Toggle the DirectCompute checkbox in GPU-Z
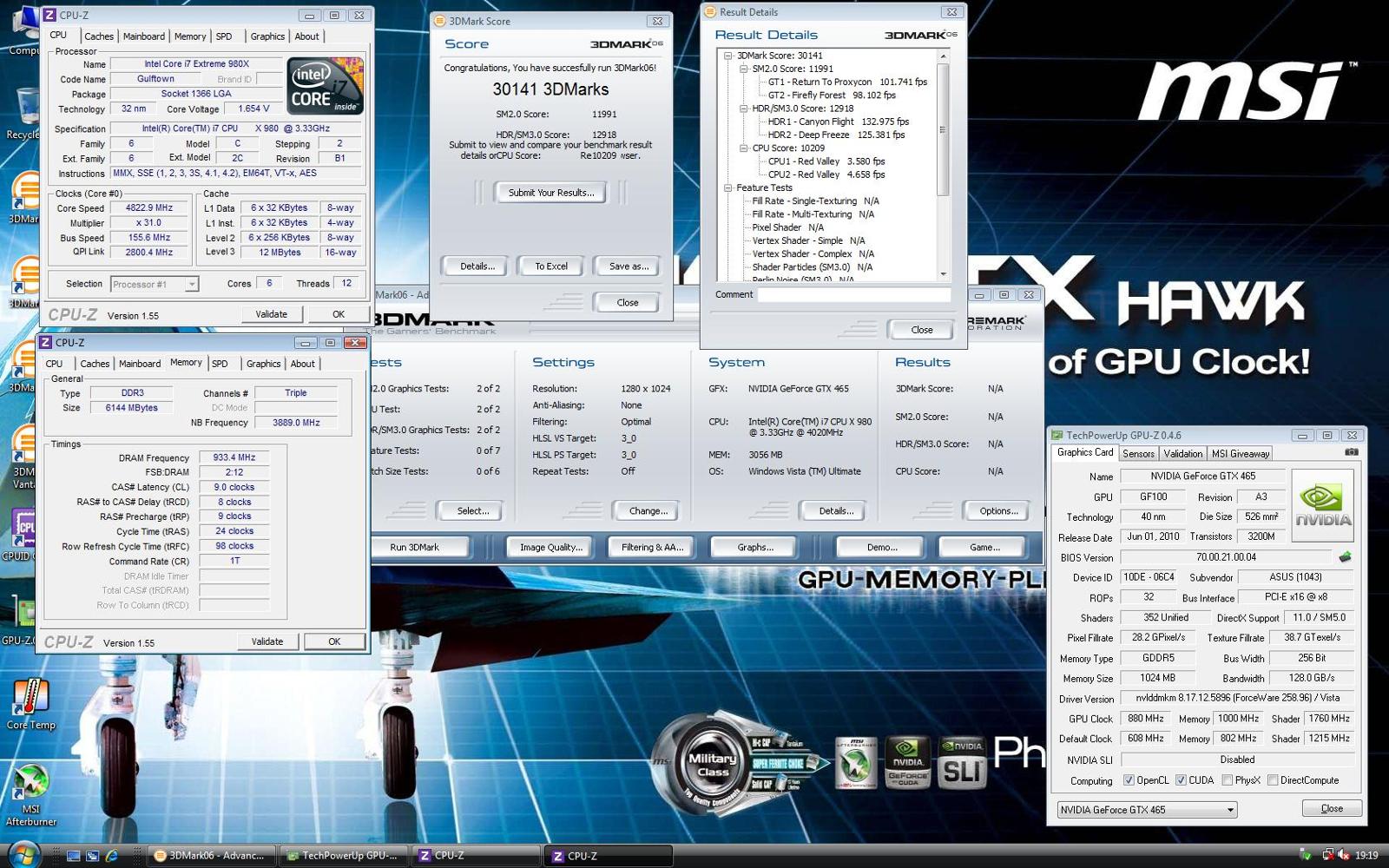1389x868 pixels. click(x=1272, y=780)
